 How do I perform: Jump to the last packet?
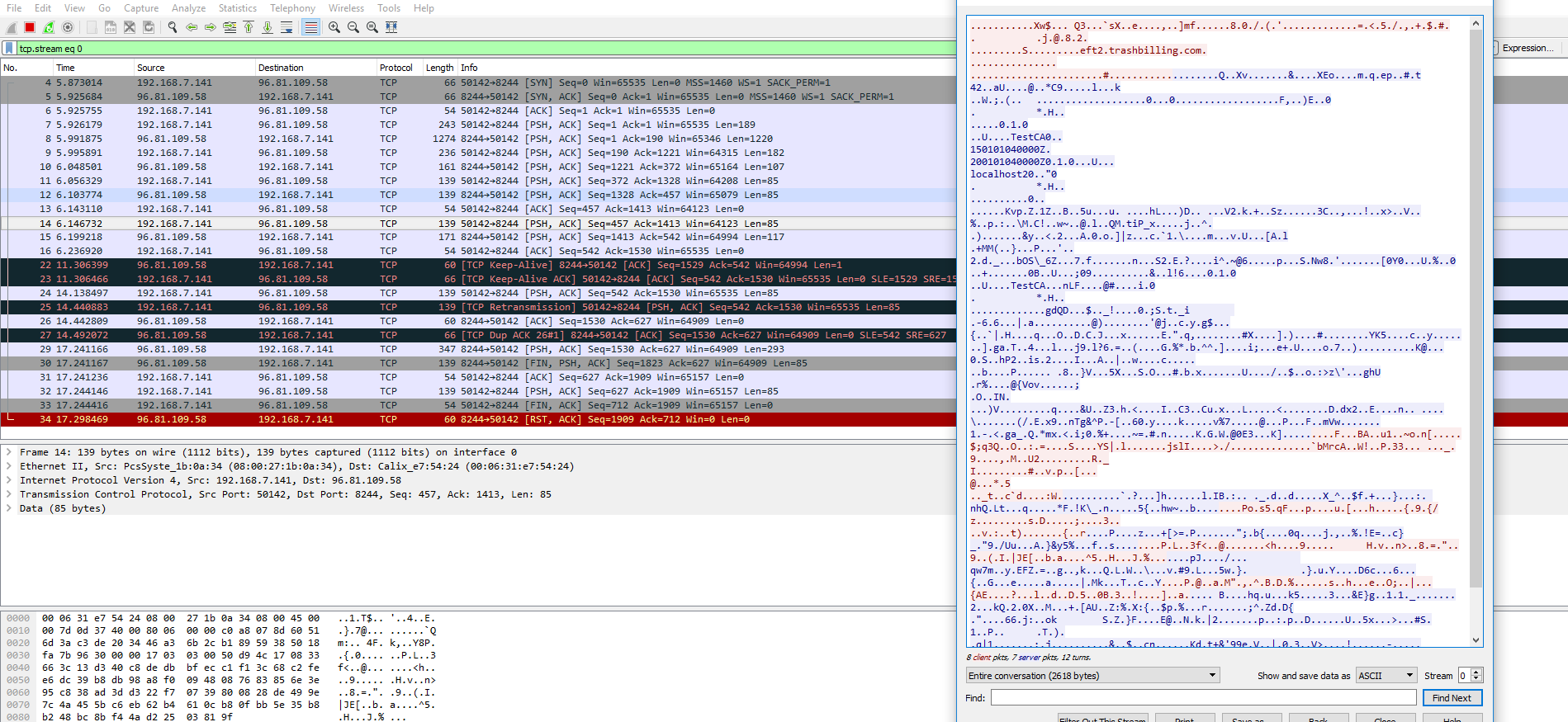pyautogui.click(x=268, y=27)
